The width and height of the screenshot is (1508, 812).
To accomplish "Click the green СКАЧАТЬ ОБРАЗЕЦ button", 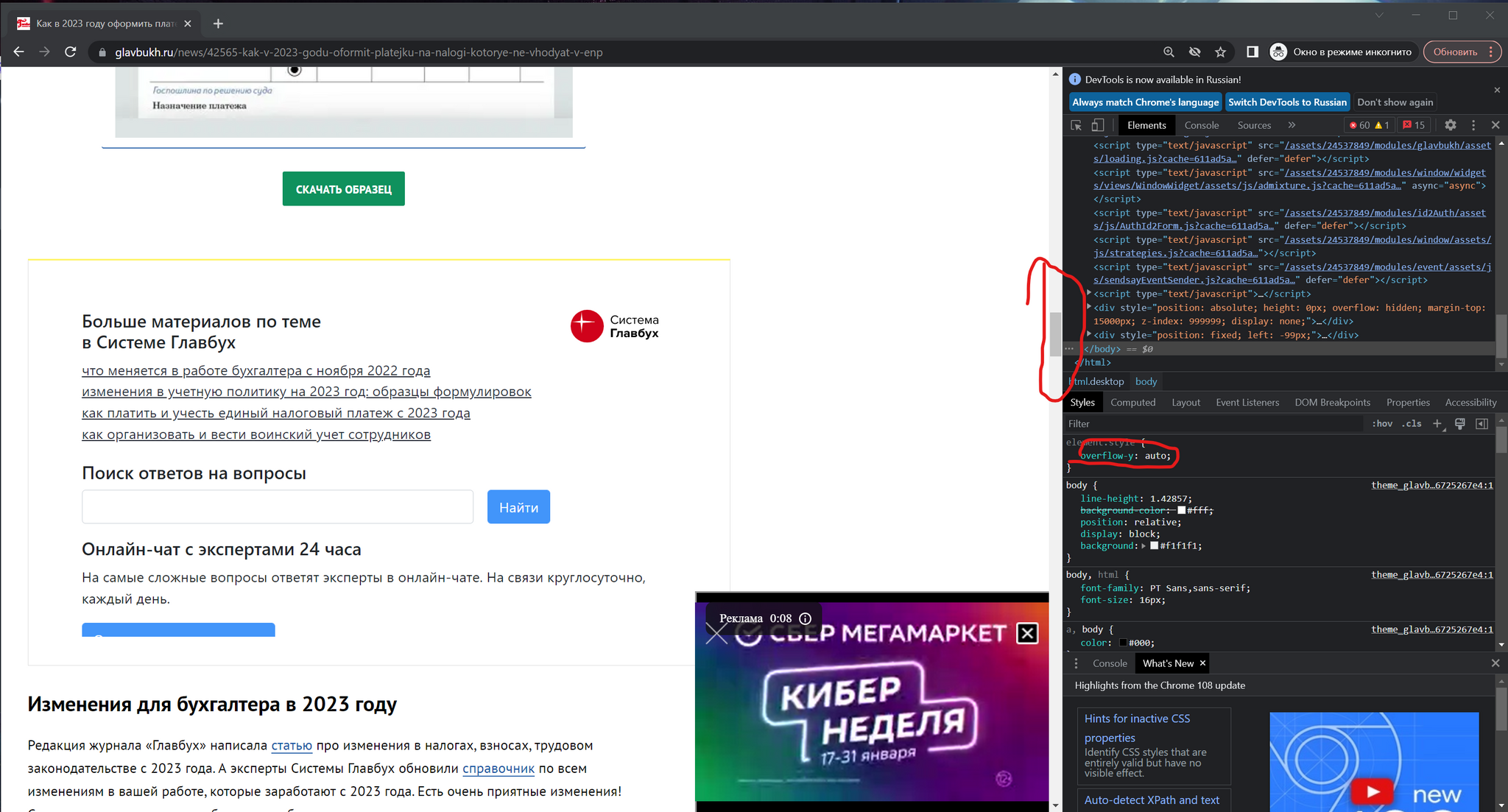I will tap(343, 189).
